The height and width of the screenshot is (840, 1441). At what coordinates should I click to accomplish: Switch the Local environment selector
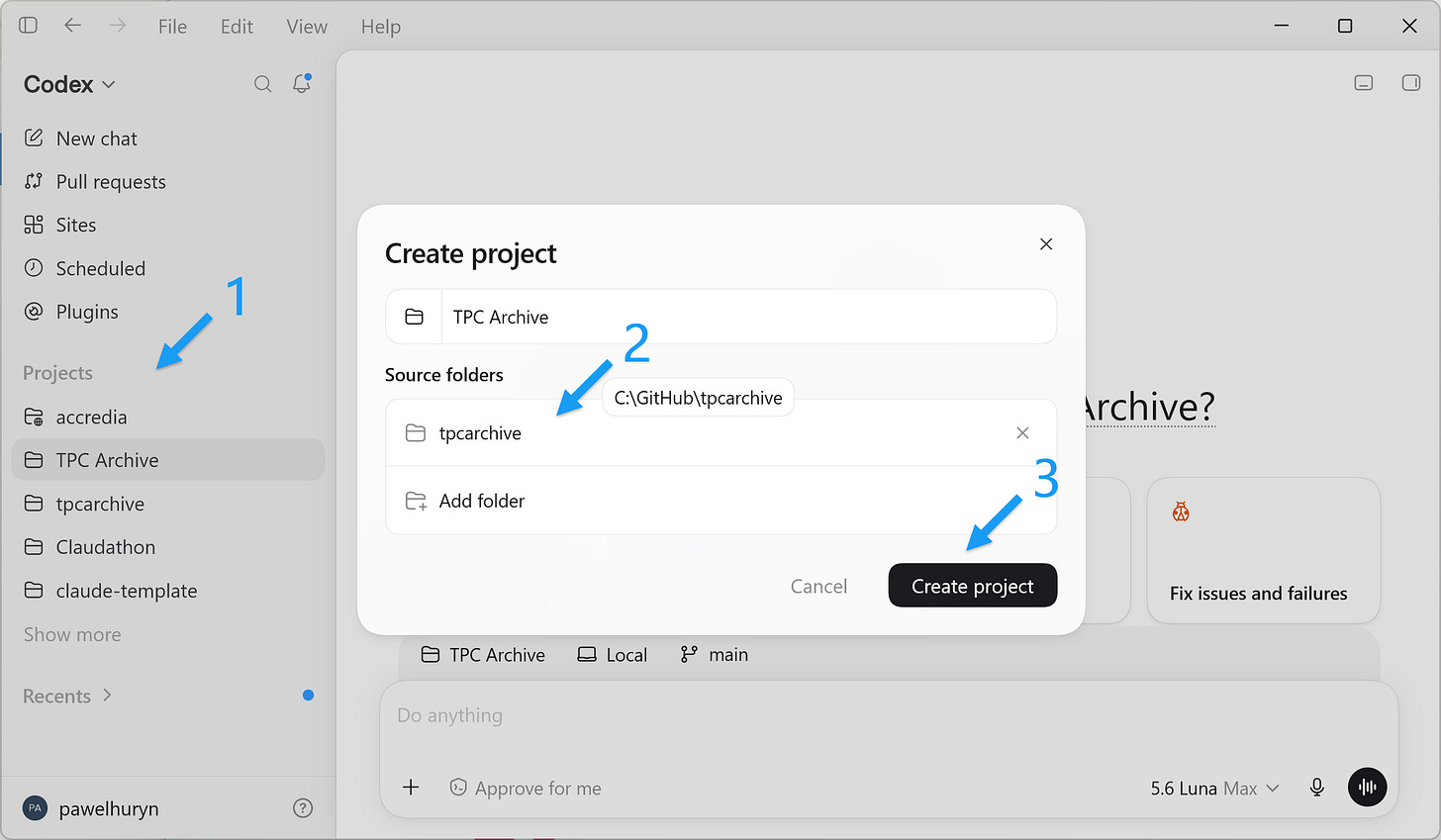coord(612,655)
